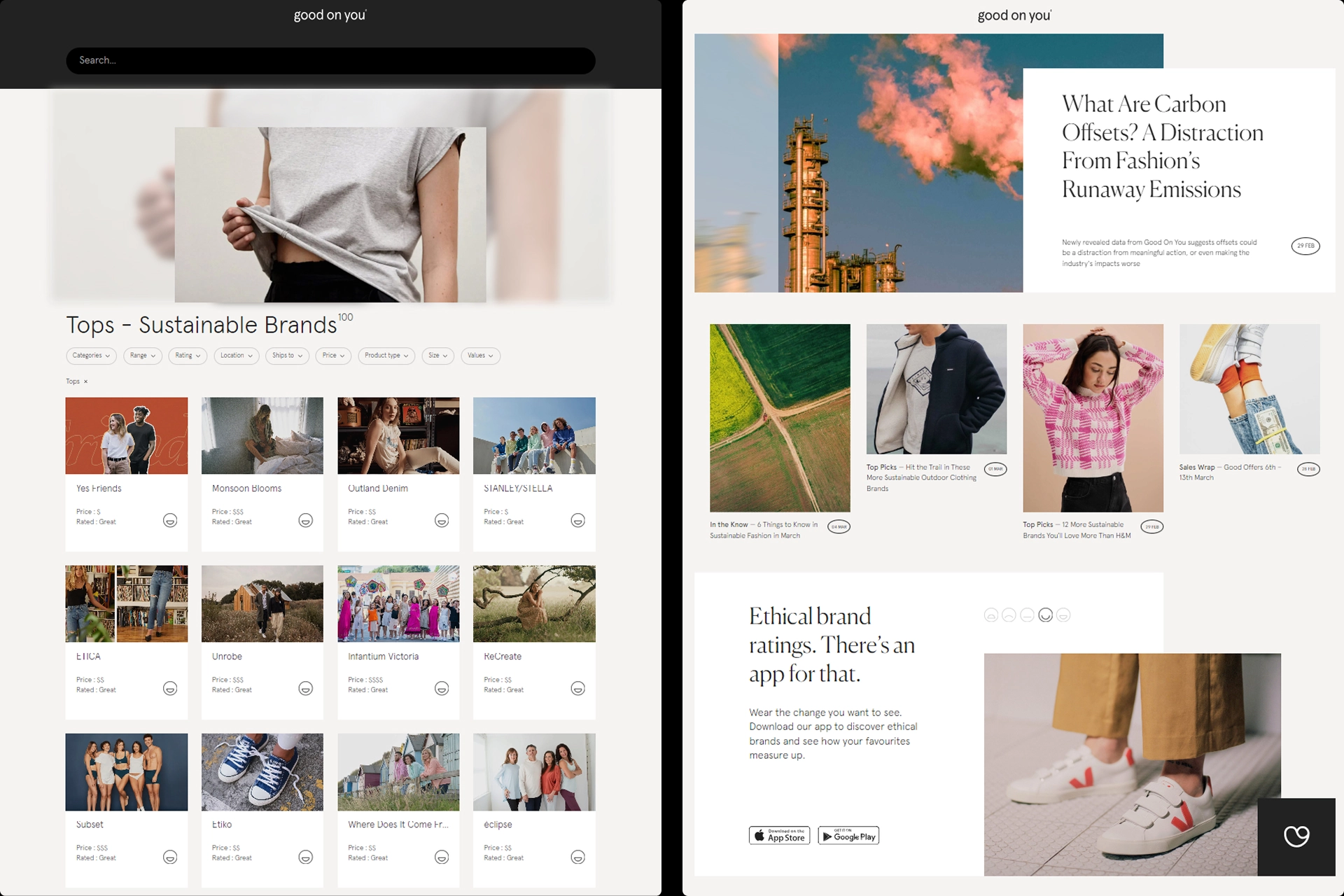
Task: Click the Ethical brand ratings heading
Action: [832, 645]
